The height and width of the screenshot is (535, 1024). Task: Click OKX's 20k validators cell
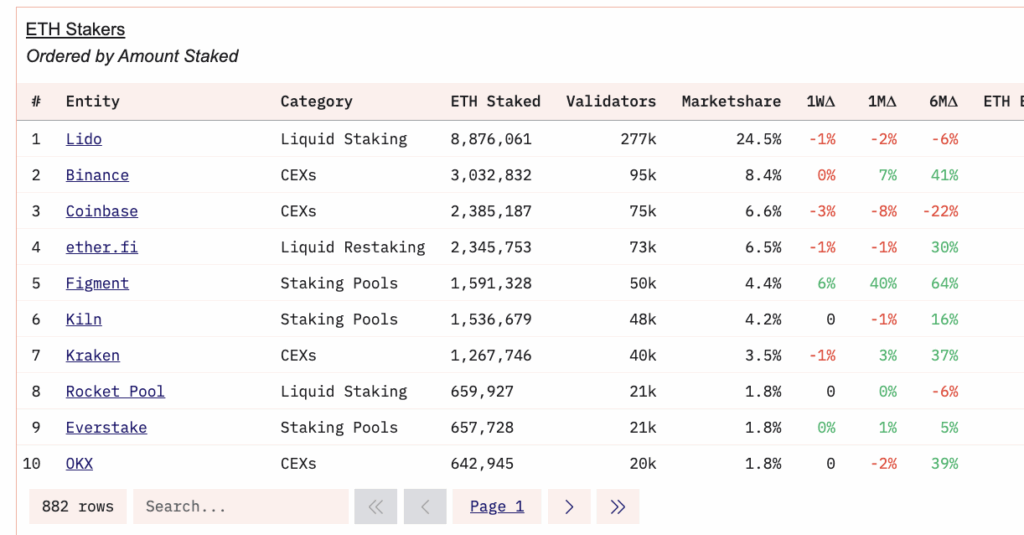pos(643,463)
